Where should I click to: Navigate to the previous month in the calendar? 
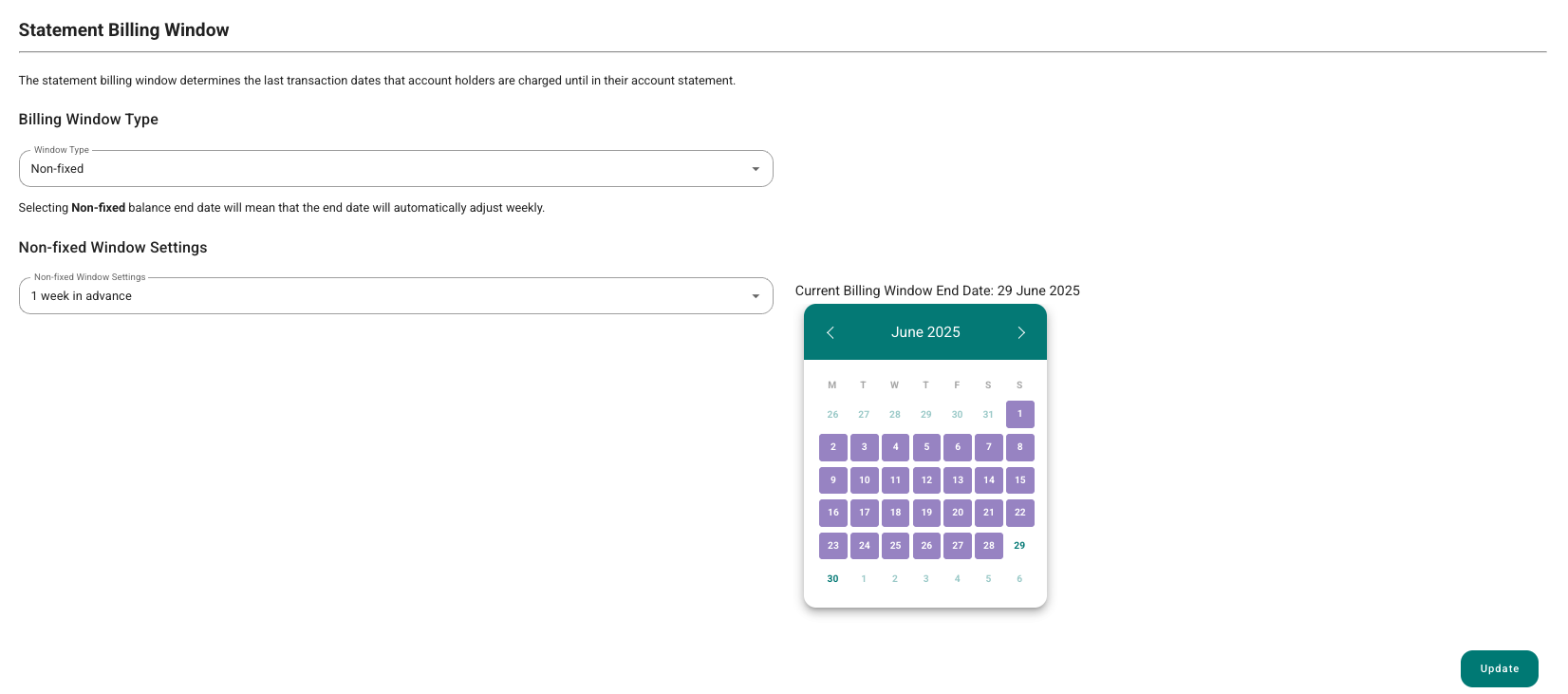tap(831, 332)
